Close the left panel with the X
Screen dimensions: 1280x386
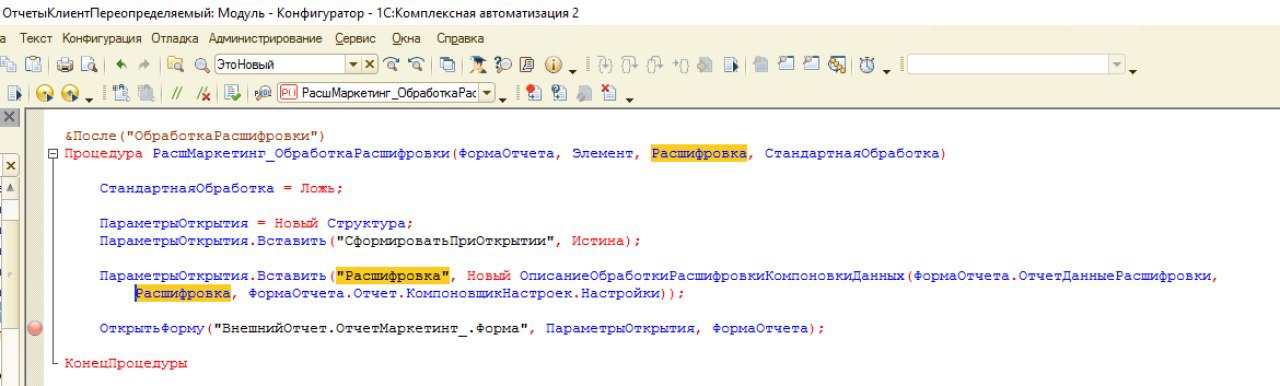(10, 118)
